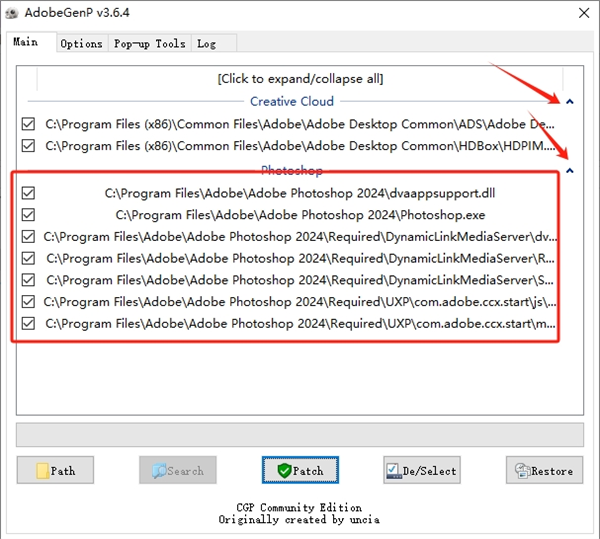The height and width of the screenshot is (539, 600).
Task: Select the DynamicLinkMediaServer\dv... path row
Action: pyautogui.click(x=300, y=237)
